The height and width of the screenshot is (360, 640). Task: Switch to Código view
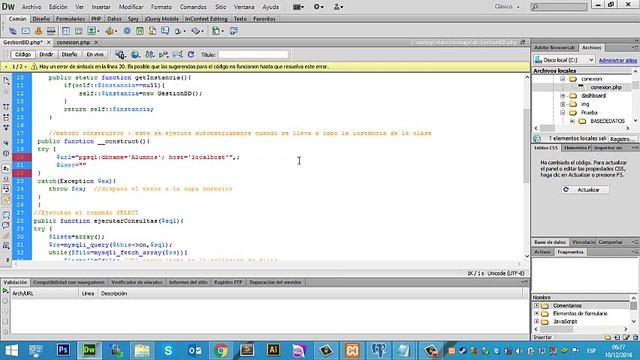(23, 54)
